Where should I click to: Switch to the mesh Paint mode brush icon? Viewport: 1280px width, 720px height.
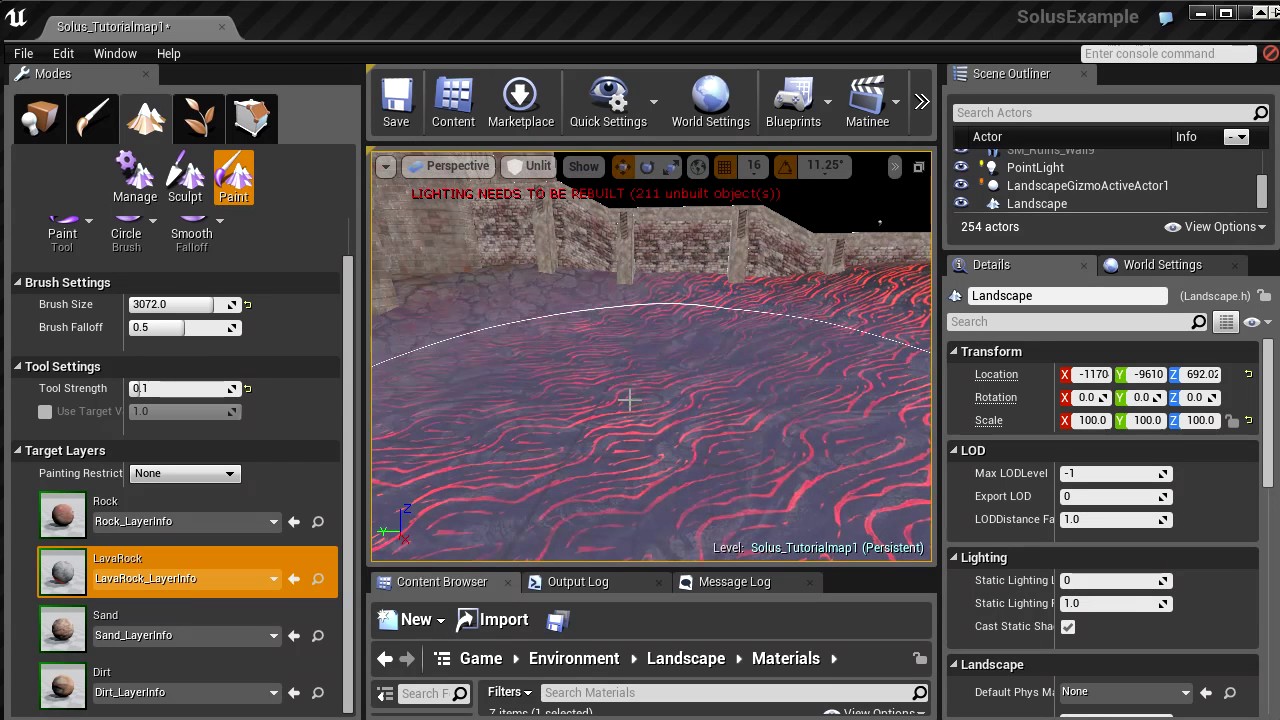pyautogui.click(x=93, y=118)
